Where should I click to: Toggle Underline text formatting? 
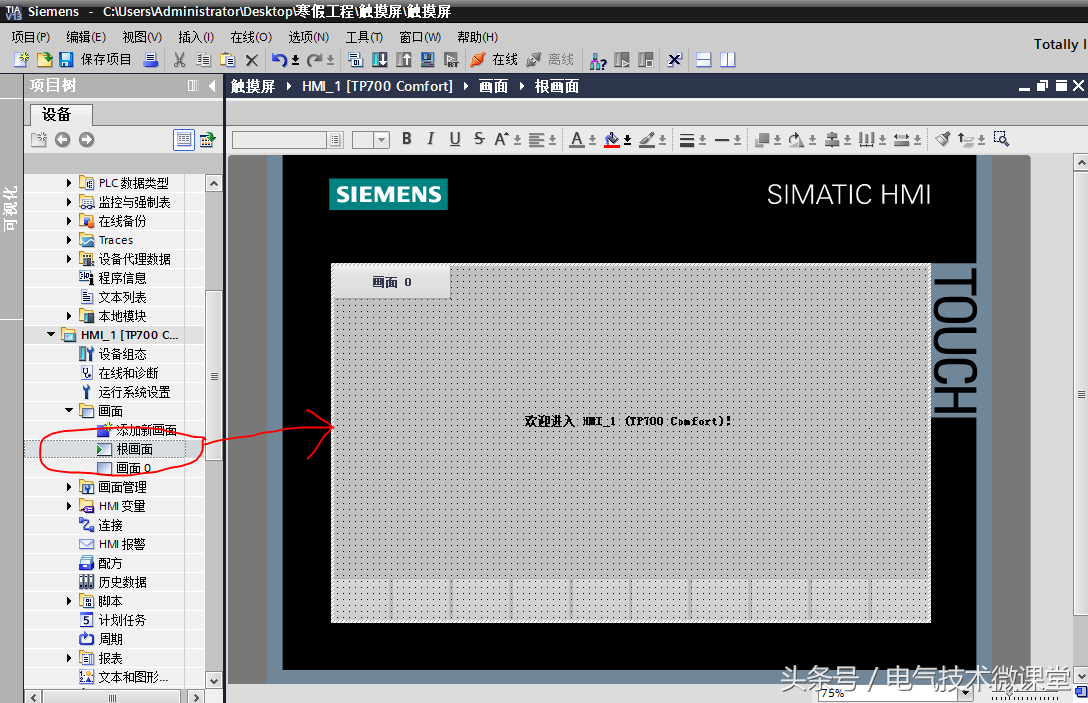tap(454, 139)
